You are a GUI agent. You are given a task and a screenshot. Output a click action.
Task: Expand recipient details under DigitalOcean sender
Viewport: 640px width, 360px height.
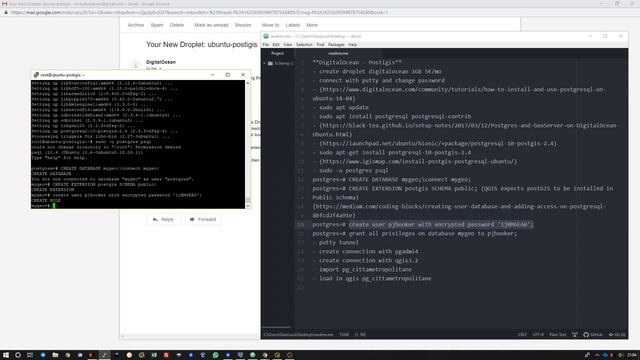pyautogui.click(x=160, y=69)
